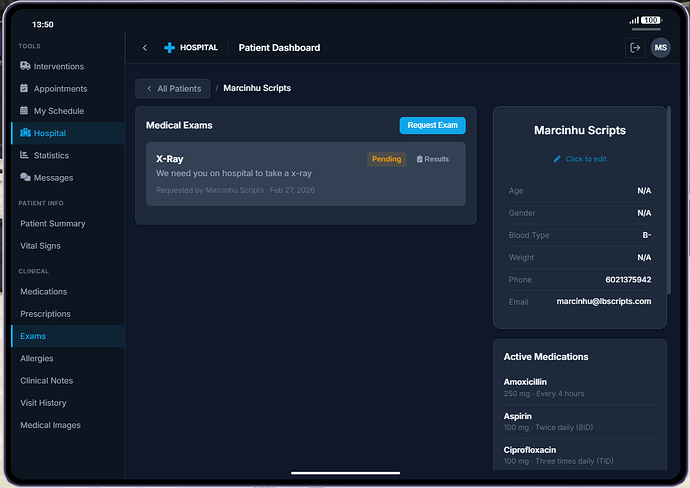Open the X-Ray exam Results

433,159
